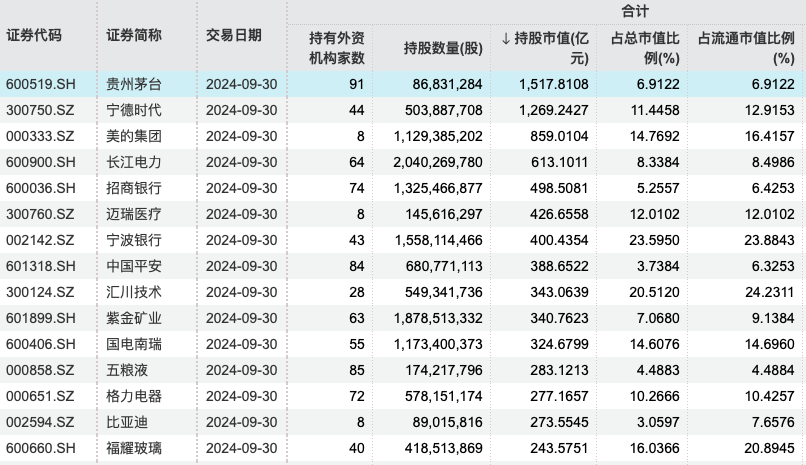Click the 比亚迪 name cell

coord(127,422)
